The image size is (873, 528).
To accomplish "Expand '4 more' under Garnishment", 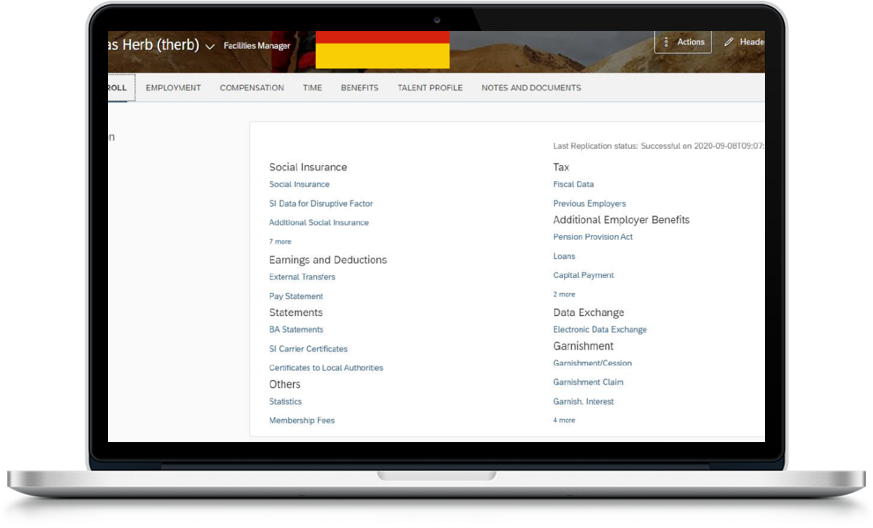I will (x=564, y=420).
